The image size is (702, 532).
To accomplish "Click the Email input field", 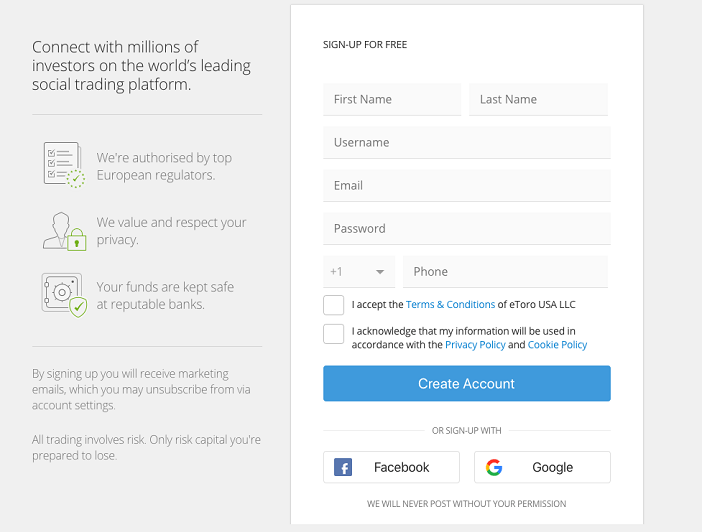I will (466, 186).
